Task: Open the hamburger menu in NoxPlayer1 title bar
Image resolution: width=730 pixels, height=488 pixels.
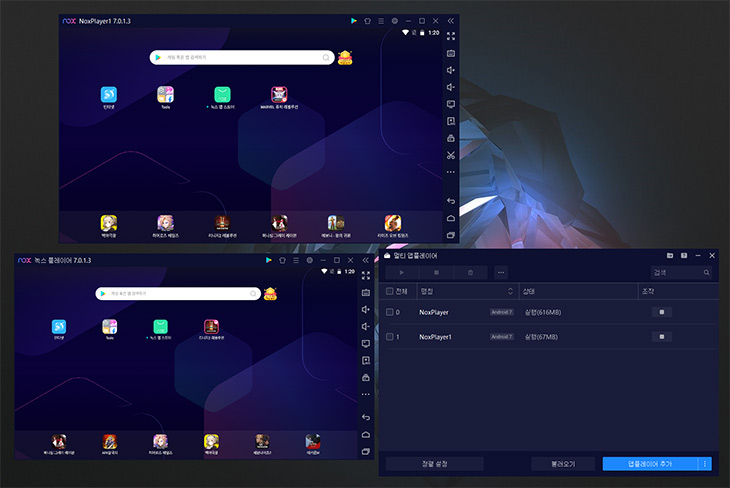Action: click(x=381, y=21)
